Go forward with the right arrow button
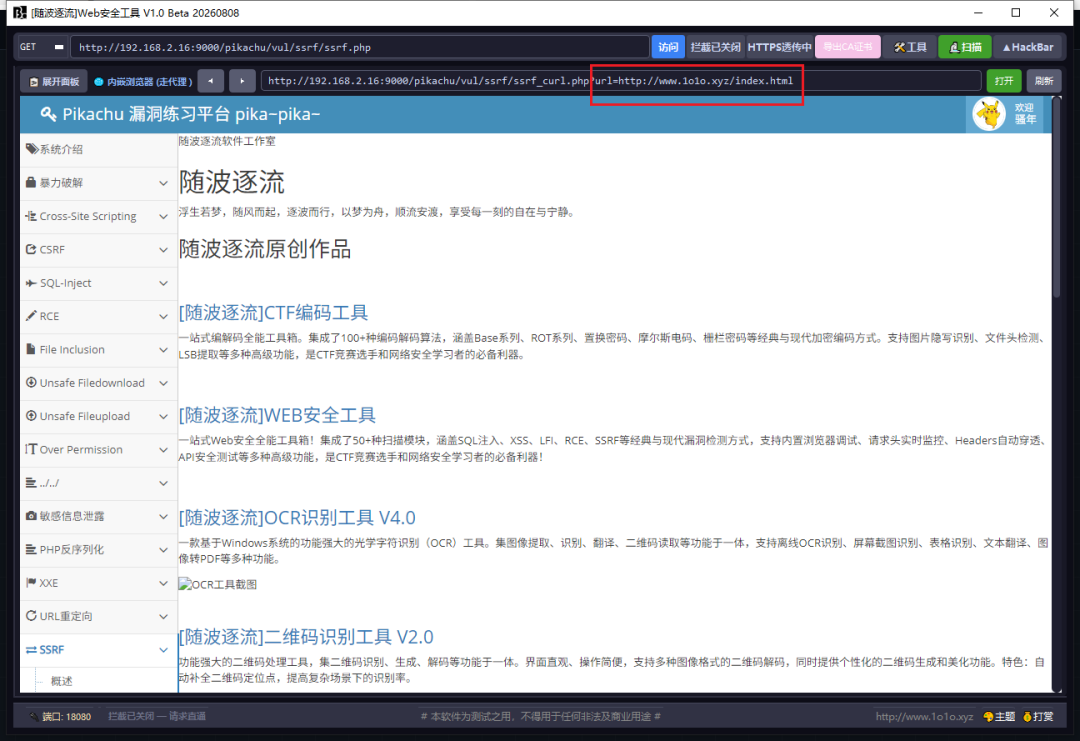This screenshot has height=741, width=1080. (x=242, y=81)
